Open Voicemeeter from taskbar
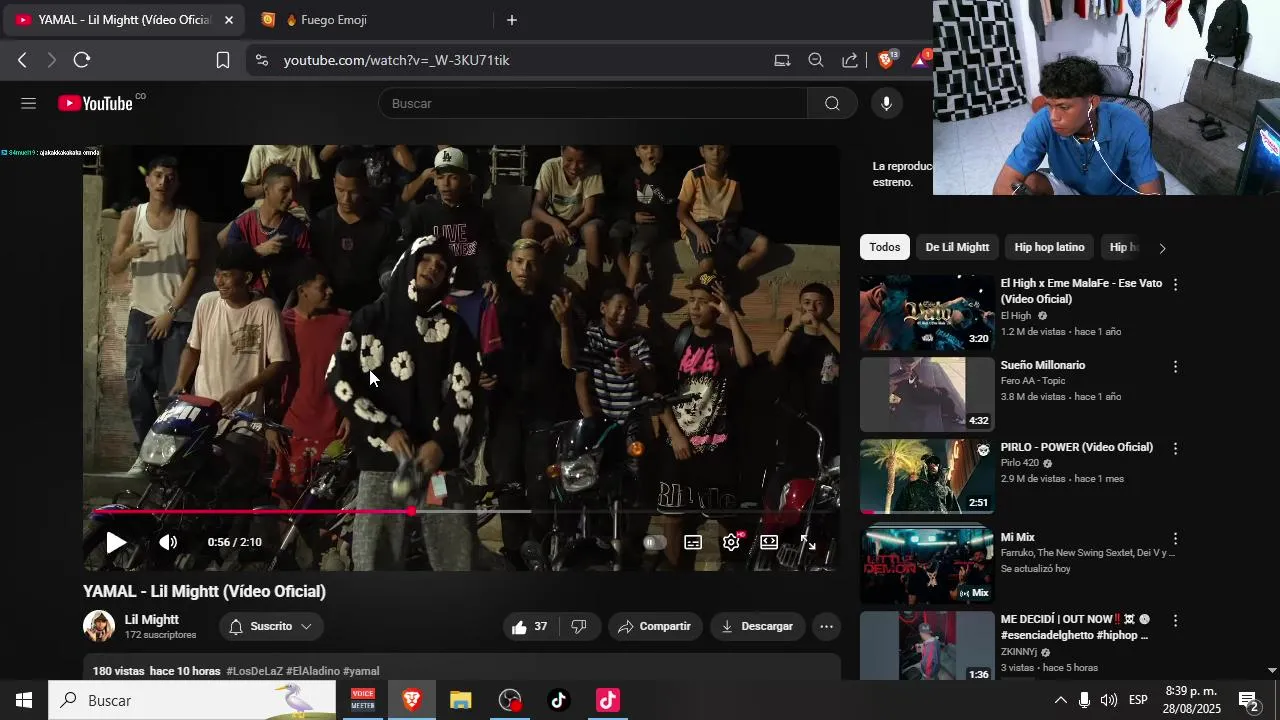The image size is (1280, 720). click(362, 700)
